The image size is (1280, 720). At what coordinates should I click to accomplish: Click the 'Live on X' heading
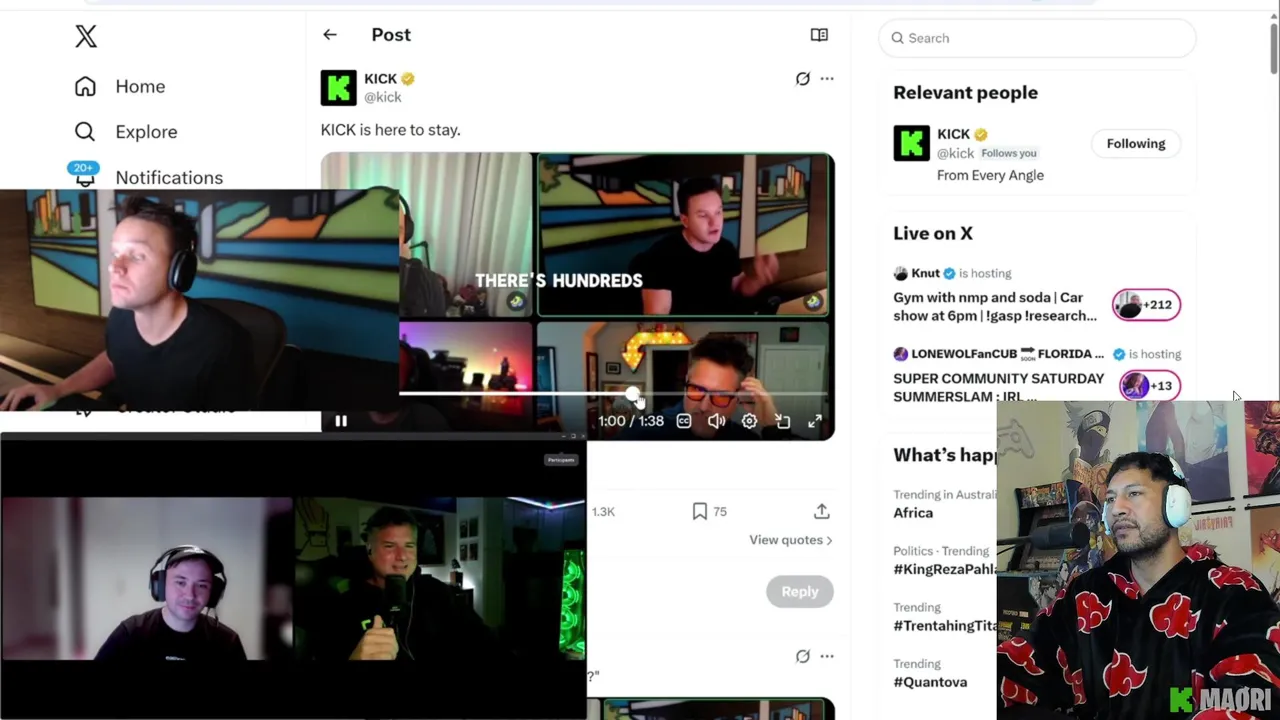pos(933,233)
